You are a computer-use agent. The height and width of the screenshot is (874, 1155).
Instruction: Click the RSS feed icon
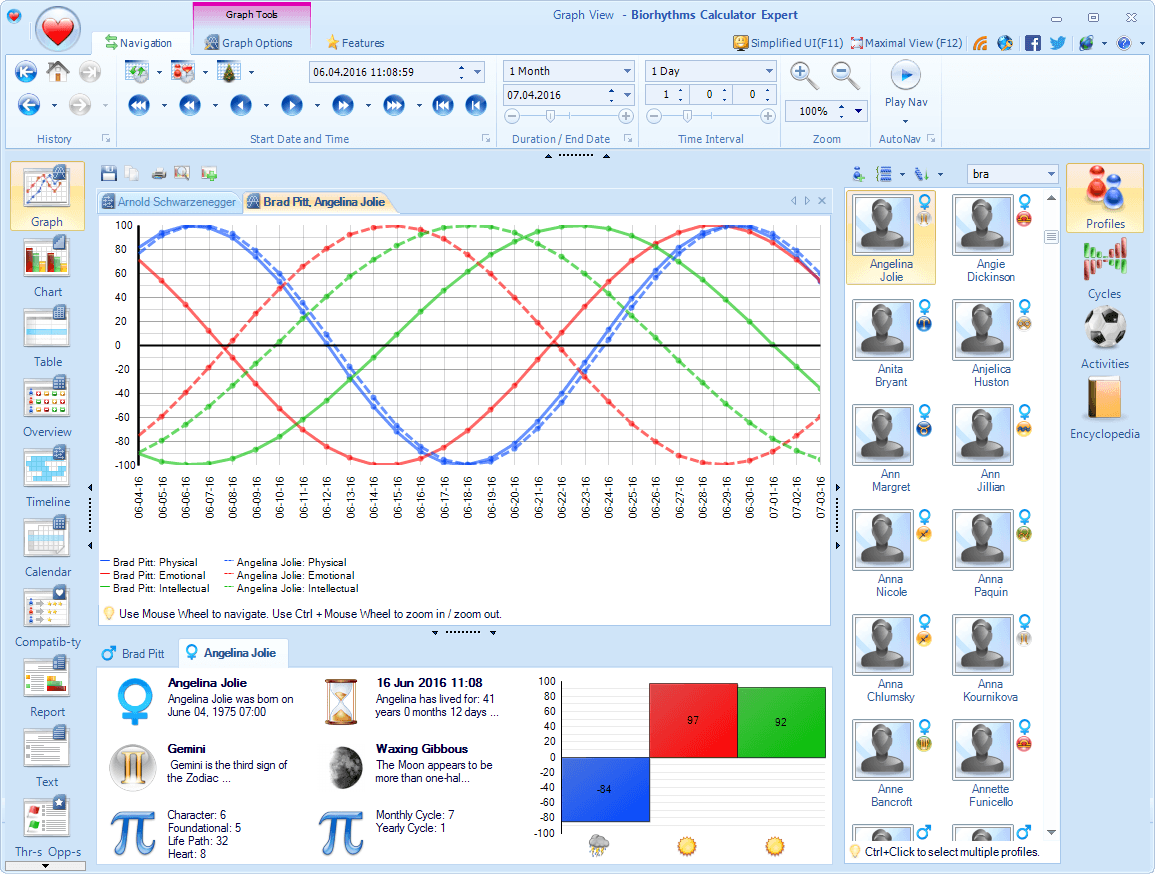[x=980, y=43]
